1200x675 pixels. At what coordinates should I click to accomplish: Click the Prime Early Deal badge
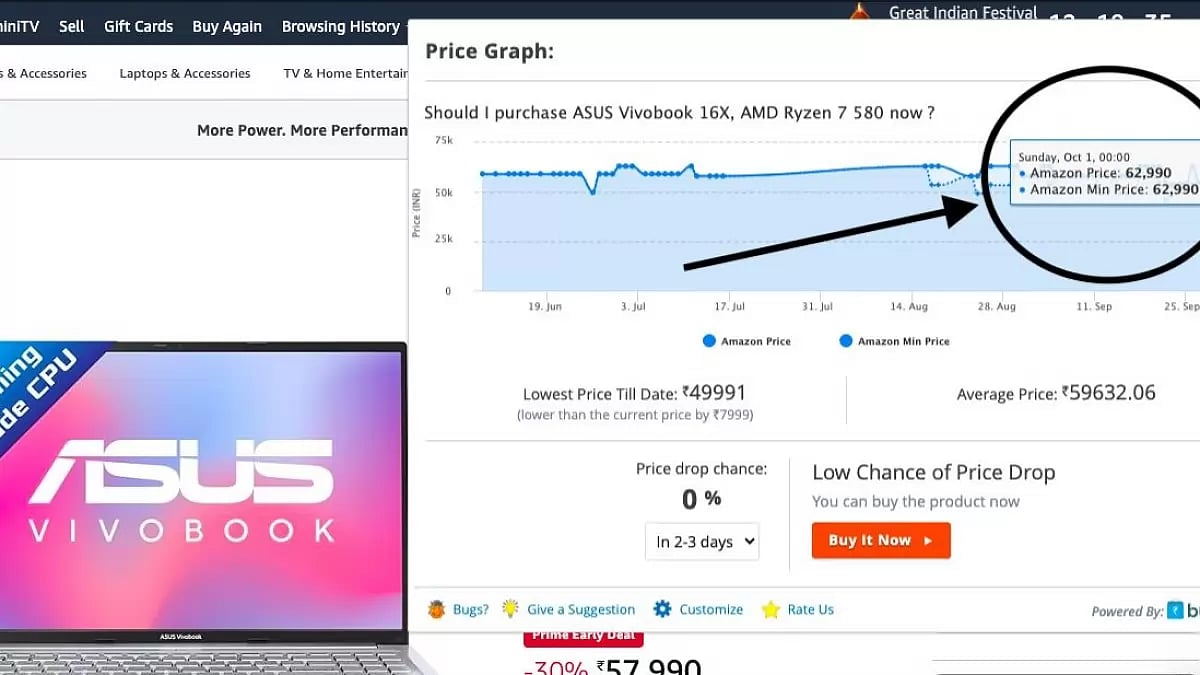coord(584,636)
